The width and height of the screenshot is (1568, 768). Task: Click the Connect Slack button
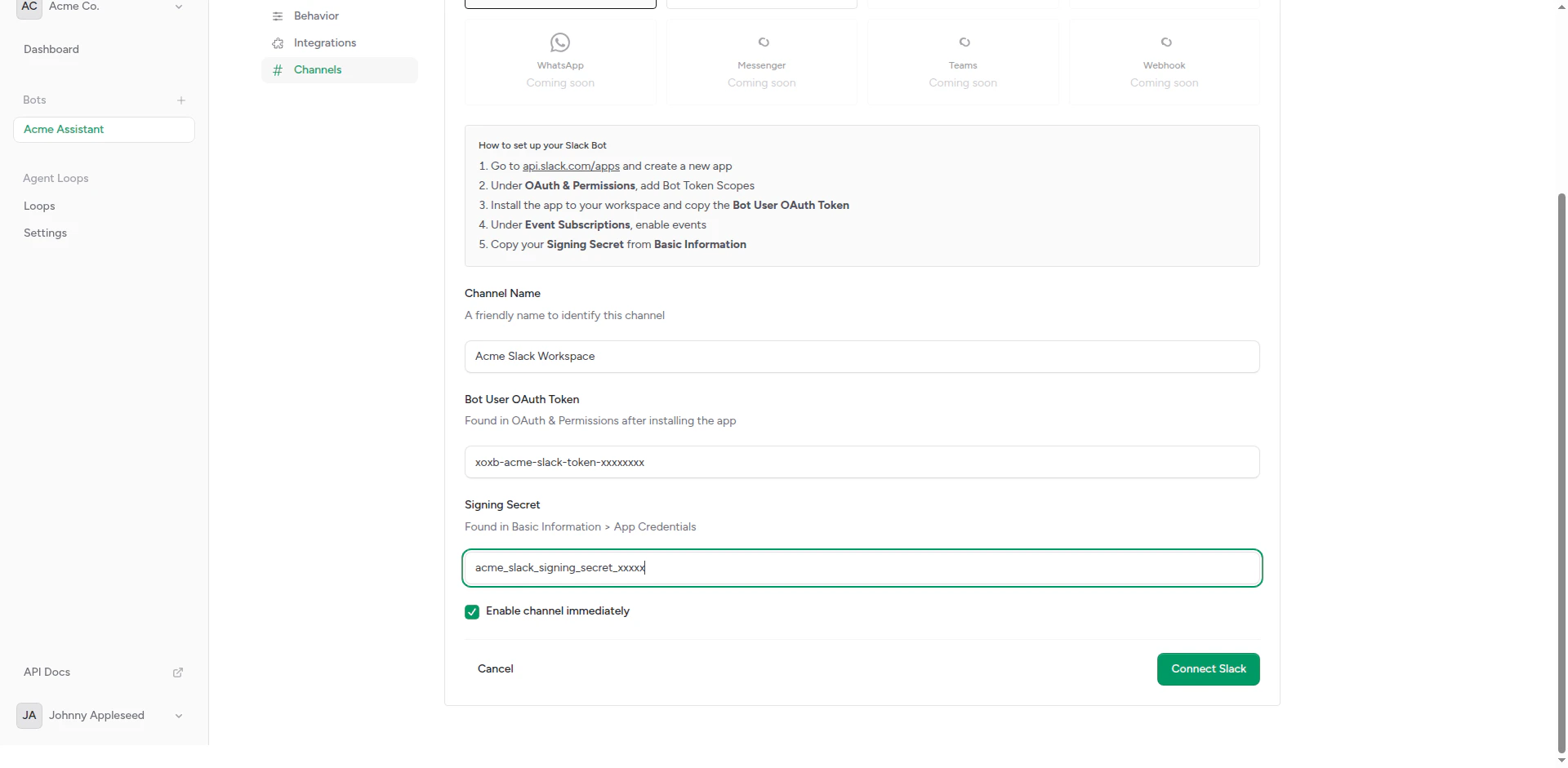pos(1208,668)
